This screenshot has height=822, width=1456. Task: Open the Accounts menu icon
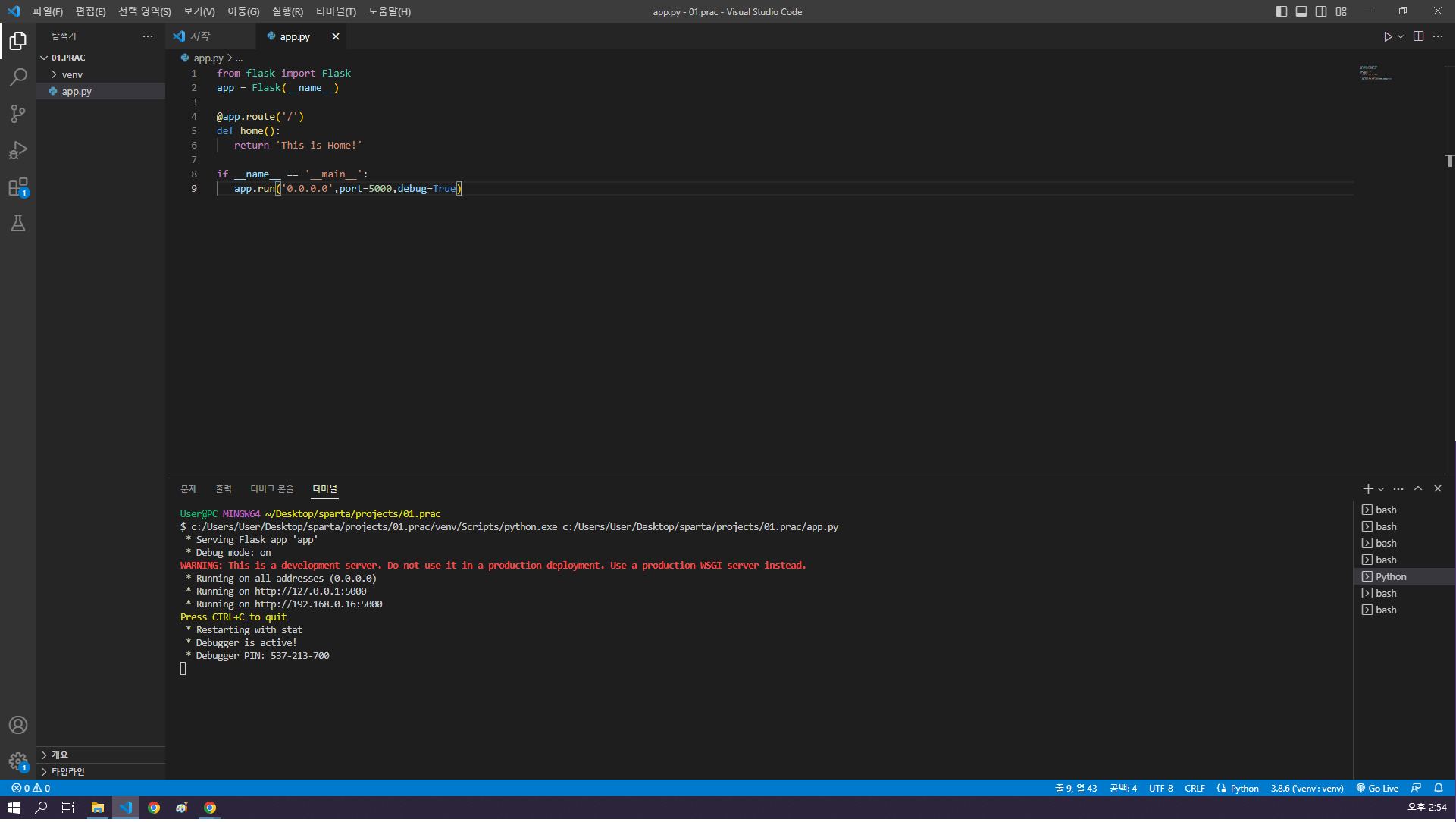18,725
